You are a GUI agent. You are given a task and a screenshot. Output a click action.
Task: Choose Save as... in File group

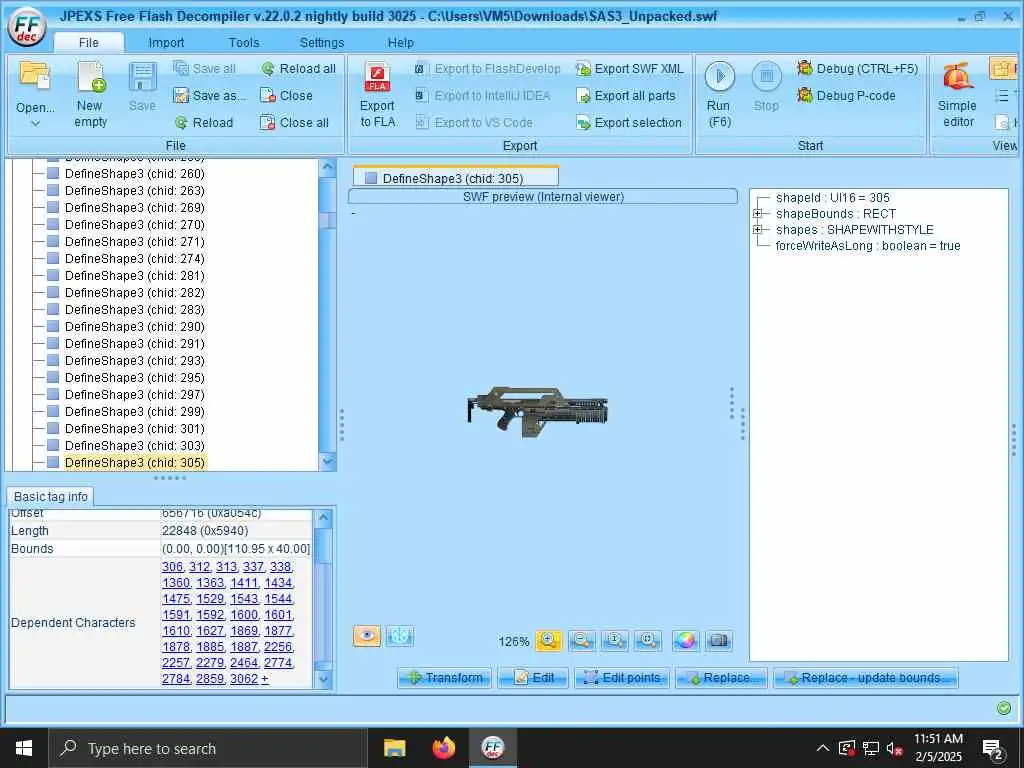pyautogui.click(x=210, y=95)
